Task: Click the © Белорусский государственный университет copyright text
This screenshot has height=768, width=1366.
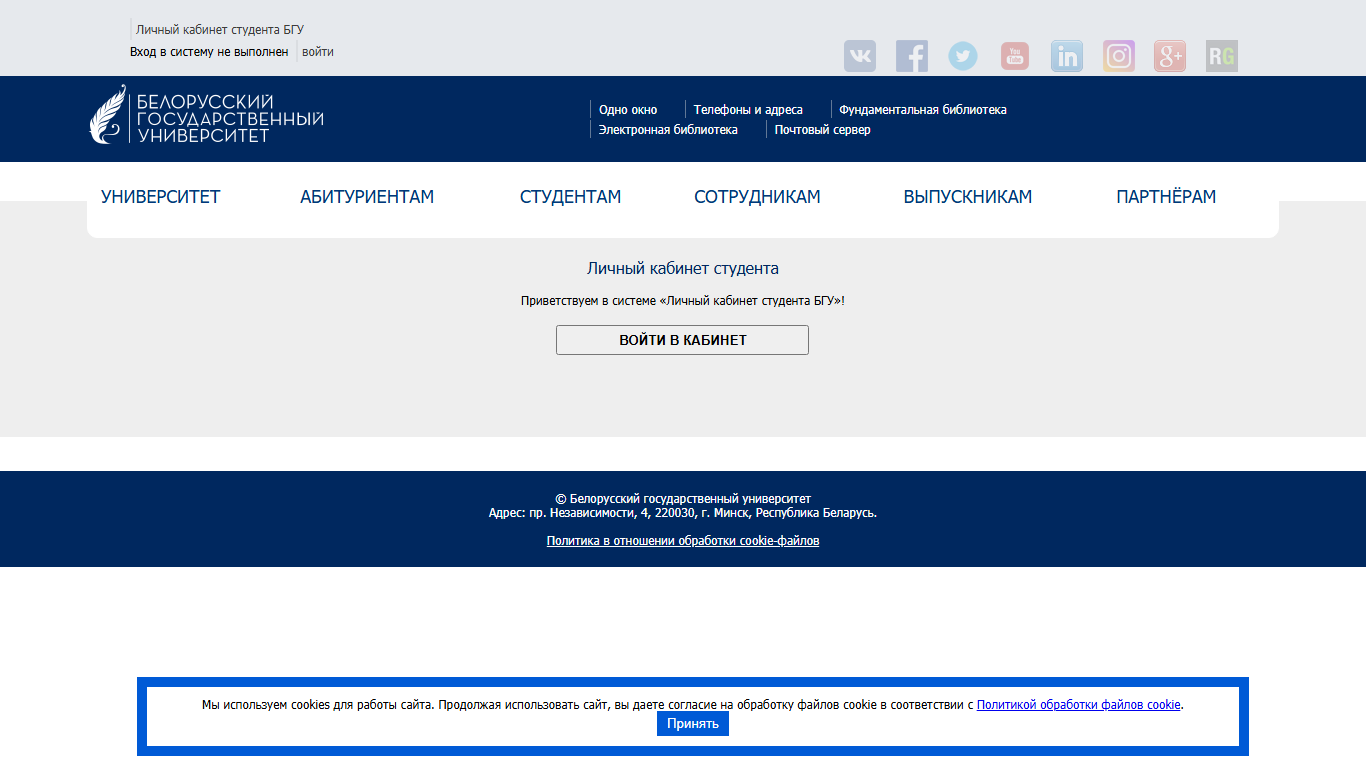Action: tap(683, 499)
